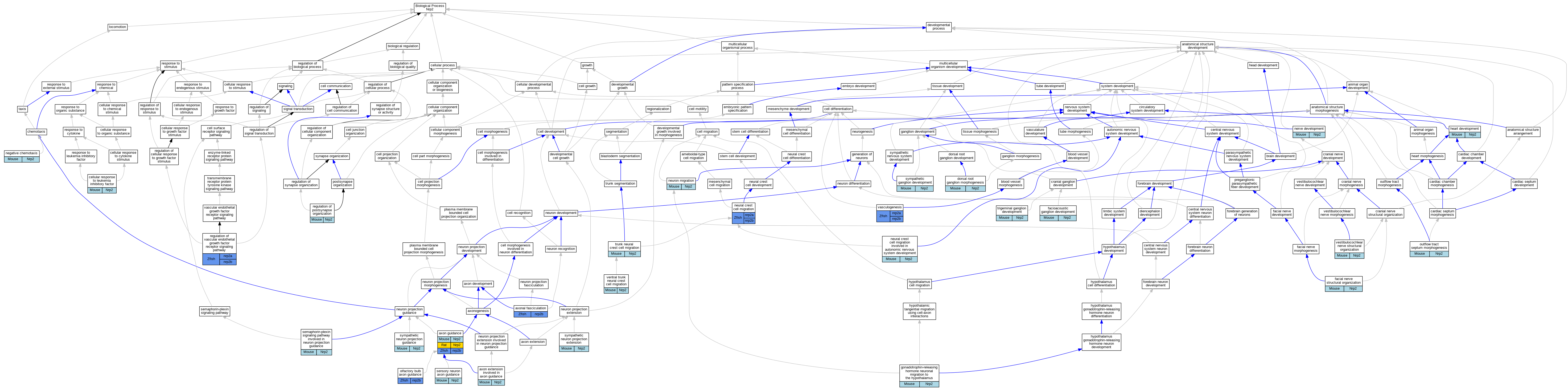Viewport: 1568px width, 390px height.
Task: Click the "vasculature development" node
Action: tap(1035, 132)
